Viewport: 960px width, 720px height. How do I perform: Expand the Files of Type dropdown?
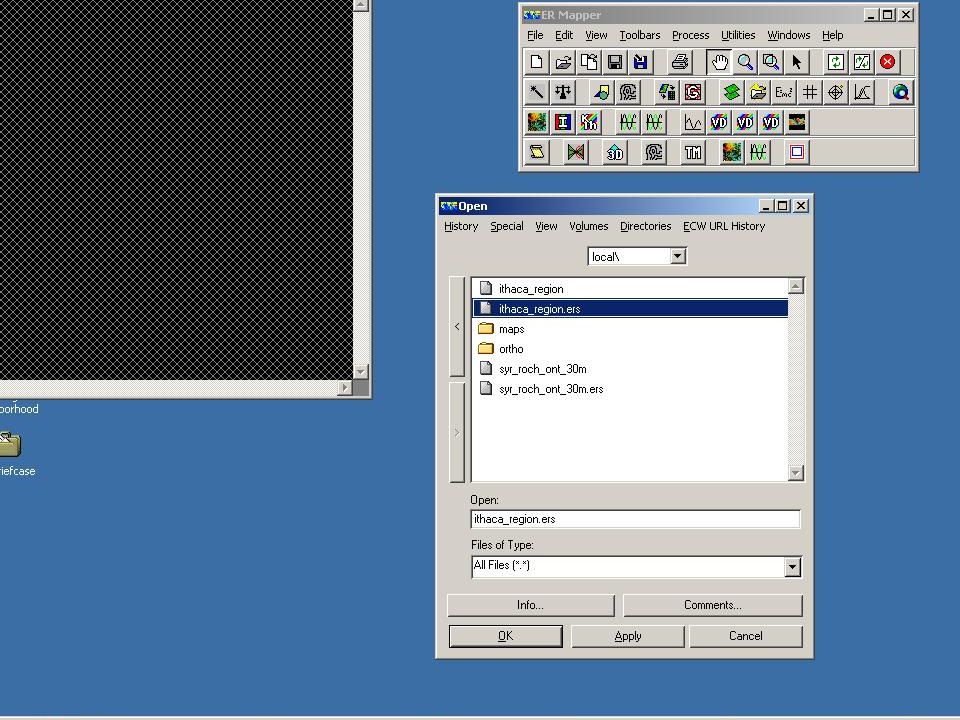point(792,567)
